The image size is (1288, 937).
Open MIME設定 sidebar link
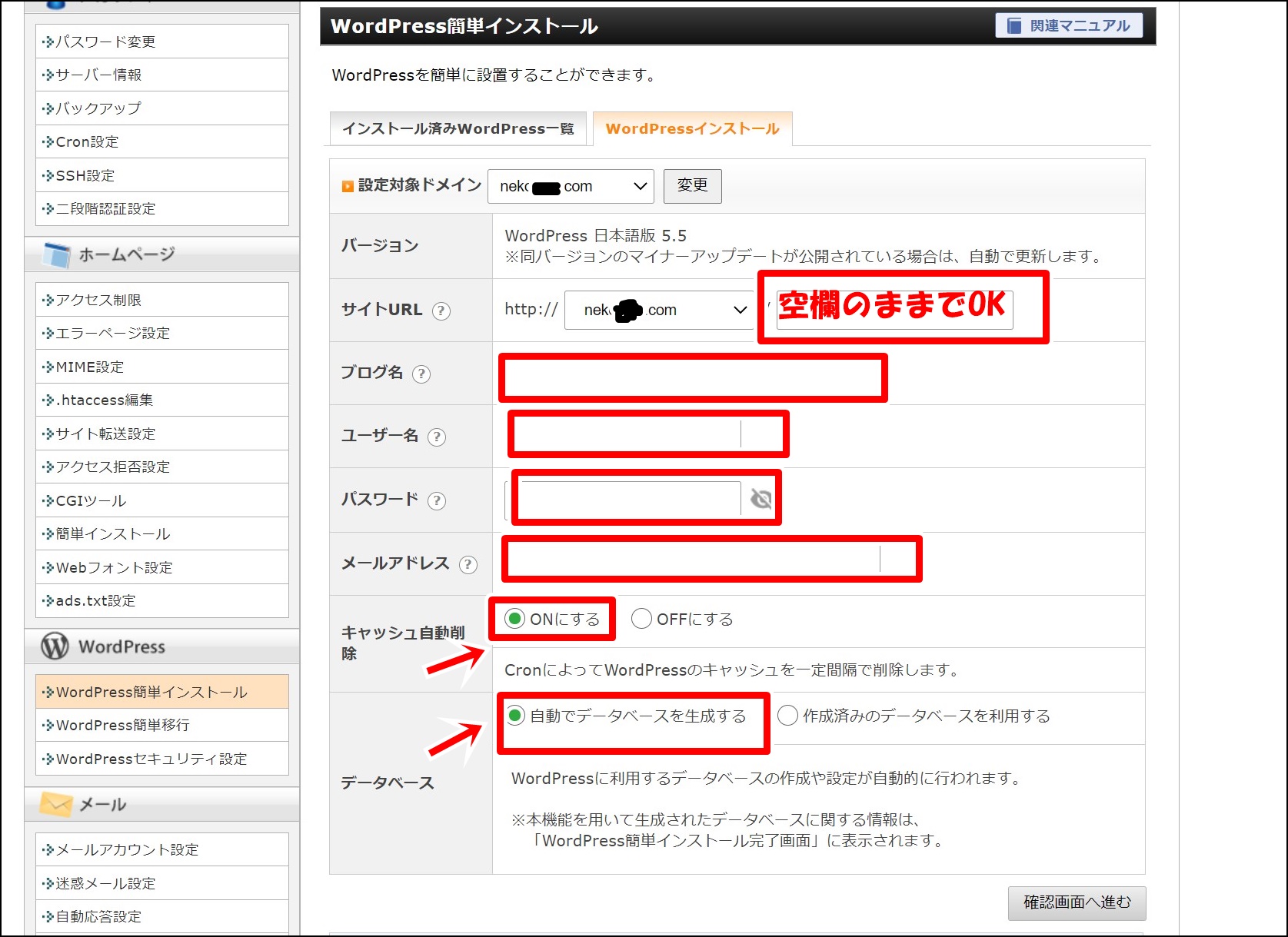[162, 367]
